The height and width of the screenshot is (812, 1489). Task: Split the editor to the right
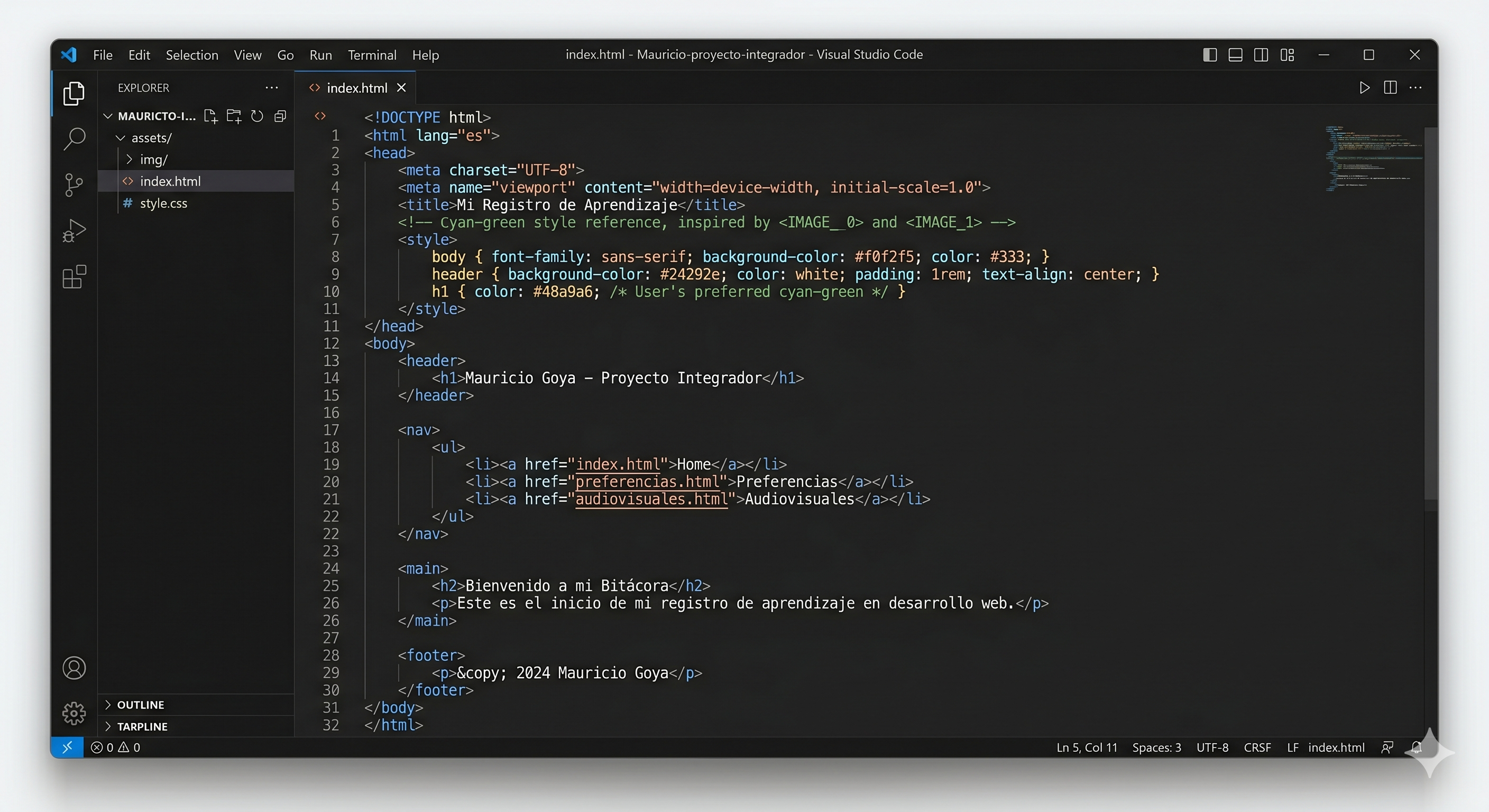coord(1390,88)
